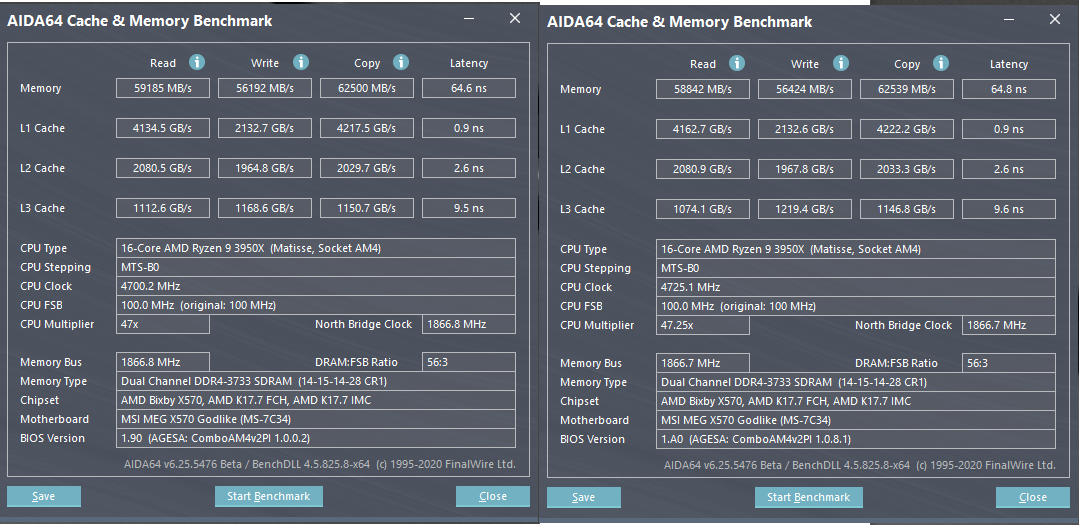The height and width of the screenshot is (525, 1079).
Task: Click L3 Cache latency 9.6 ns
Action: [1009, 208]
